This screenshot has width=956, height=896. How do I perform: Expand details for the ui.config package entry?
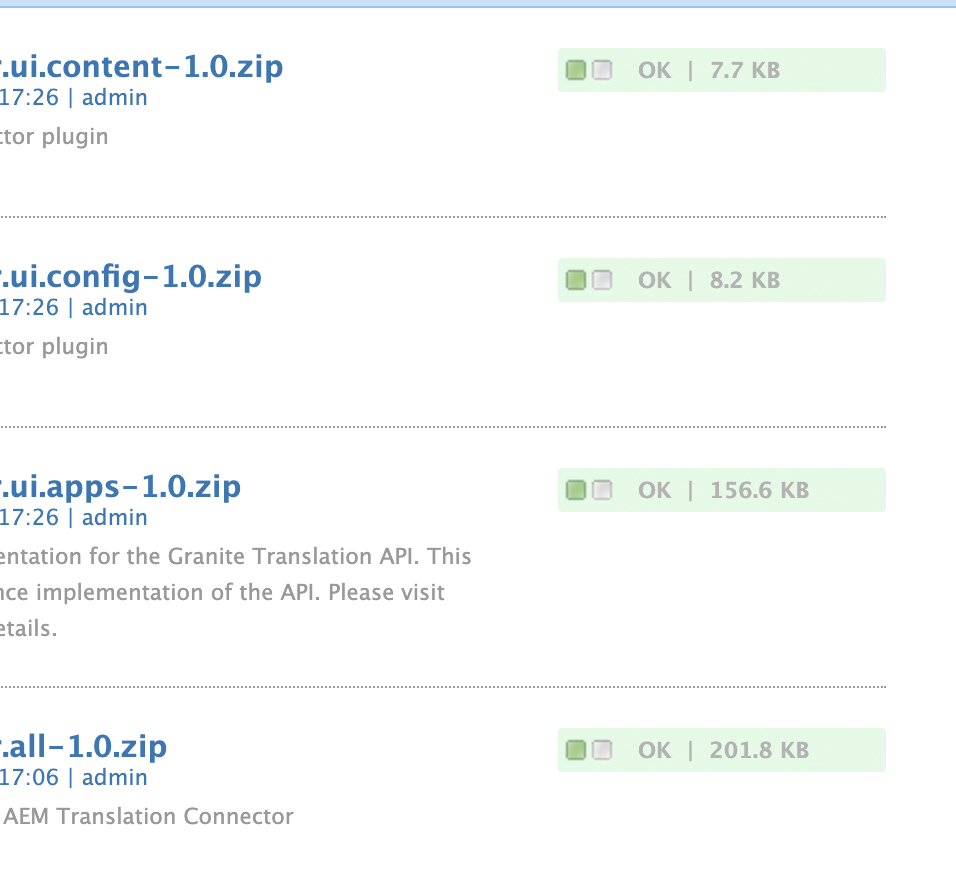pos(130,277)
